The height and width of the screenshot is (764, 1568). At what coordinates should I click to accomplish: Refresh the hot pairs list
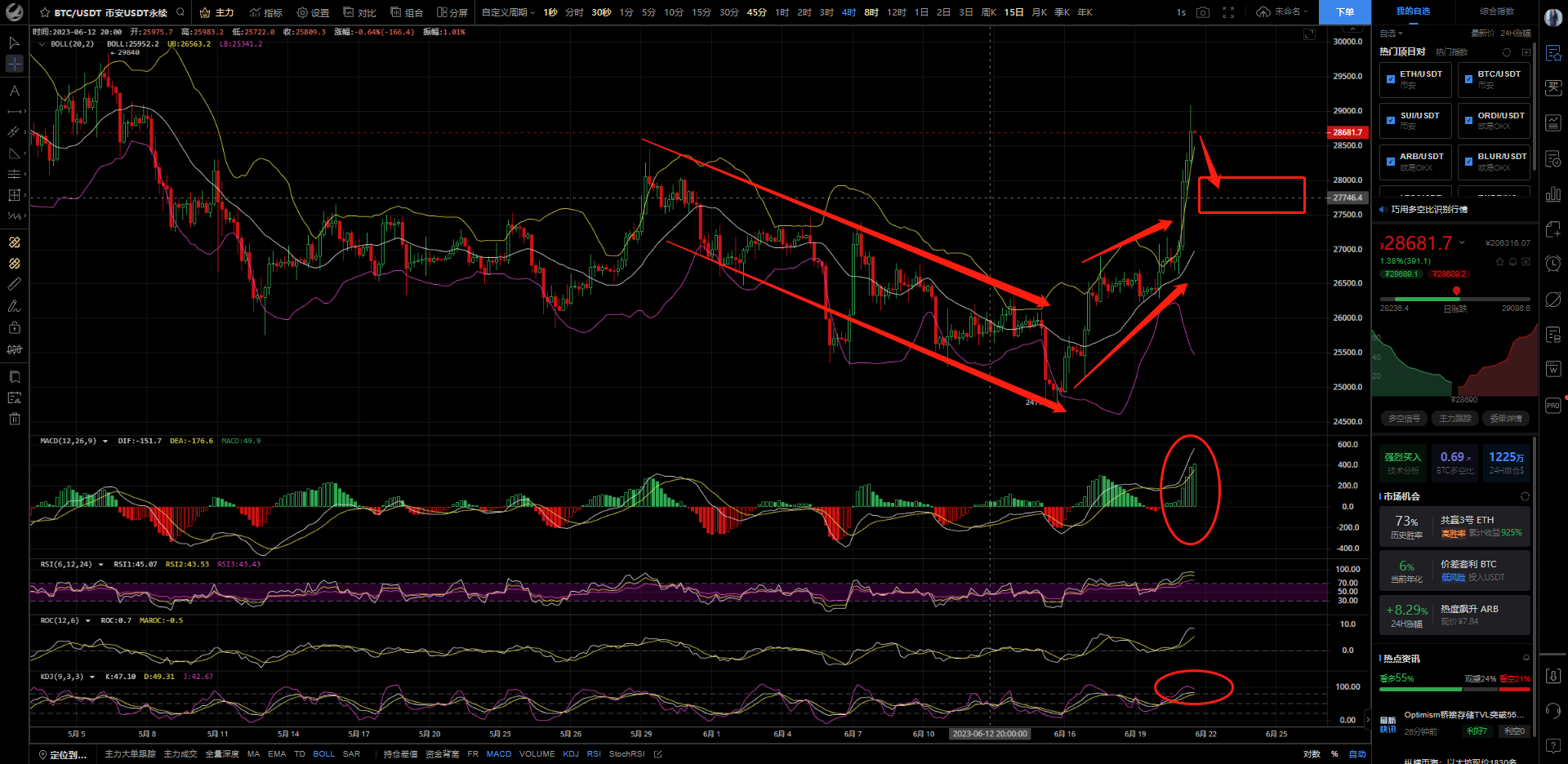pyautogui.click(x=1507, y=52)
